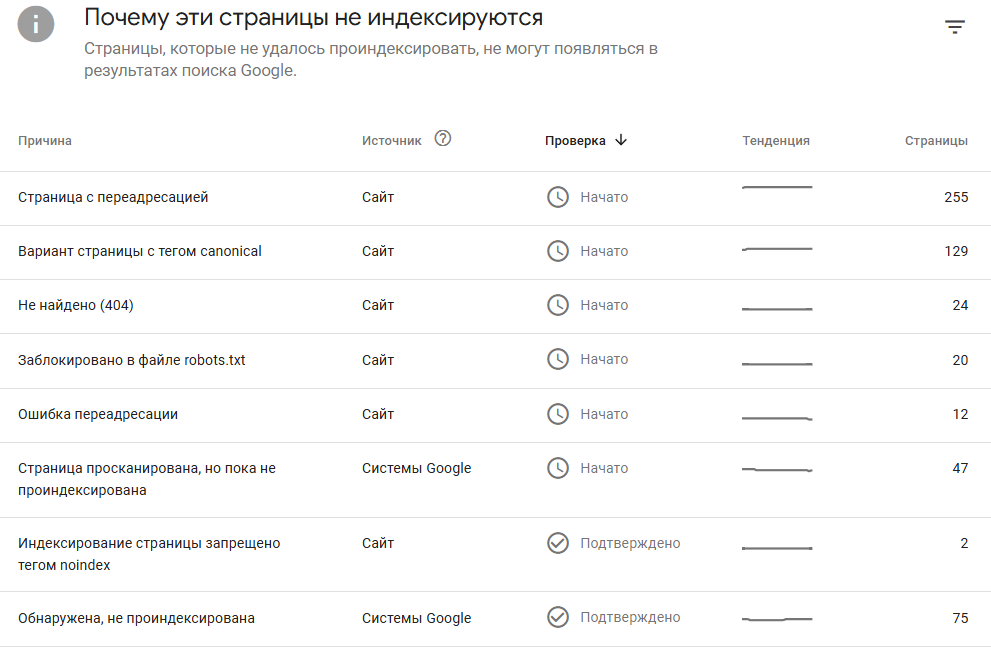
Task: Click trend sparkline for Страница с переадресацией
Action: point(777,187)
